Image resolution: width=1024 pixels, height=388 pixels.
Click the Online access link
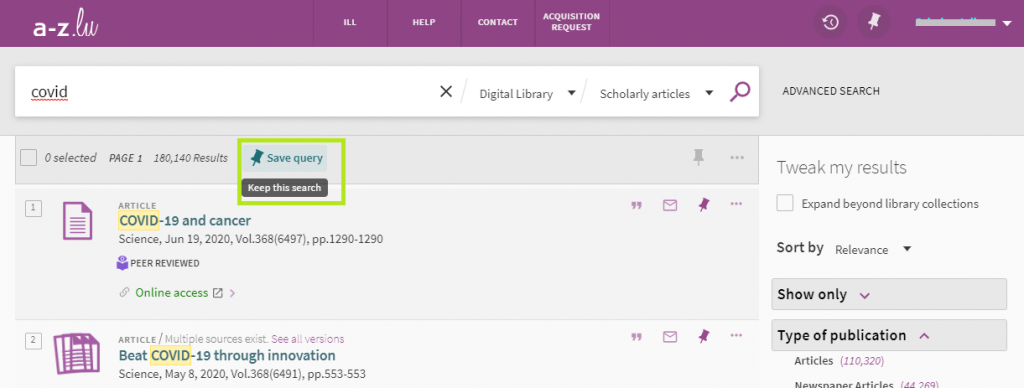[x=172, y=293]
